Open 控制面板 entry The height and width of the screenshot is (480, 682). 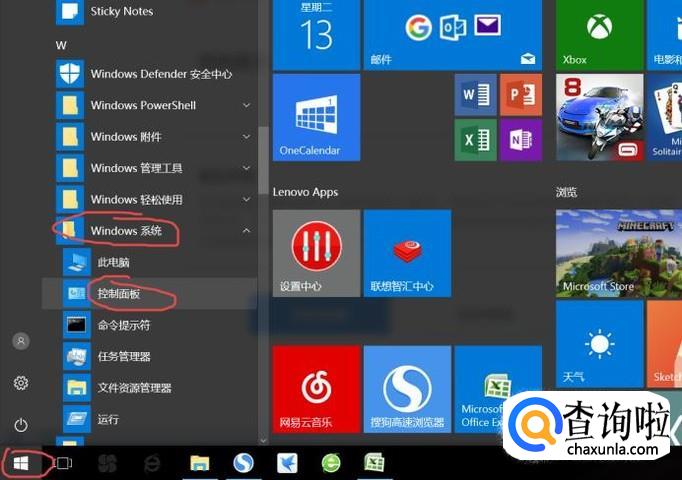149,293
